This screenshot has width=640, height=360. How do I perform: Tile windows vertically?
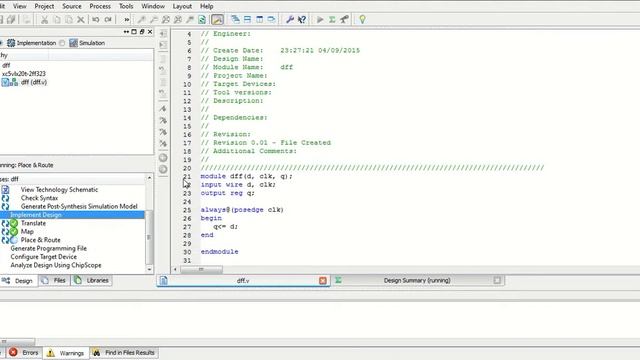[260, 19]
